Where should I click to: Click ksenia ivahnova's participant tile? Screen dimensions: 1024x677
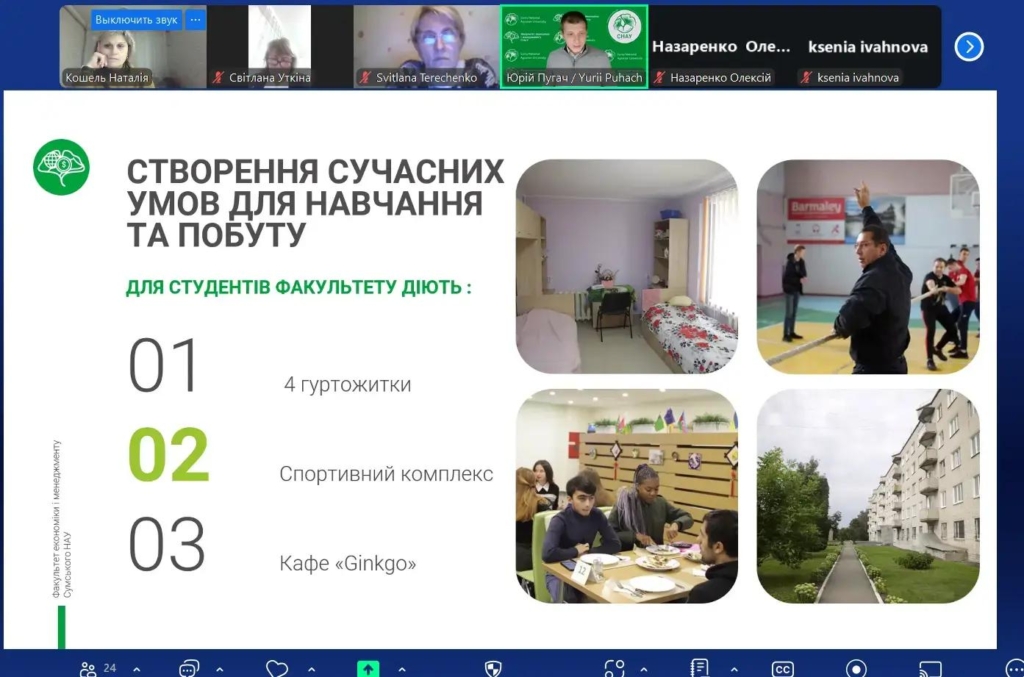pyautogui.click(x=867, y=47)
